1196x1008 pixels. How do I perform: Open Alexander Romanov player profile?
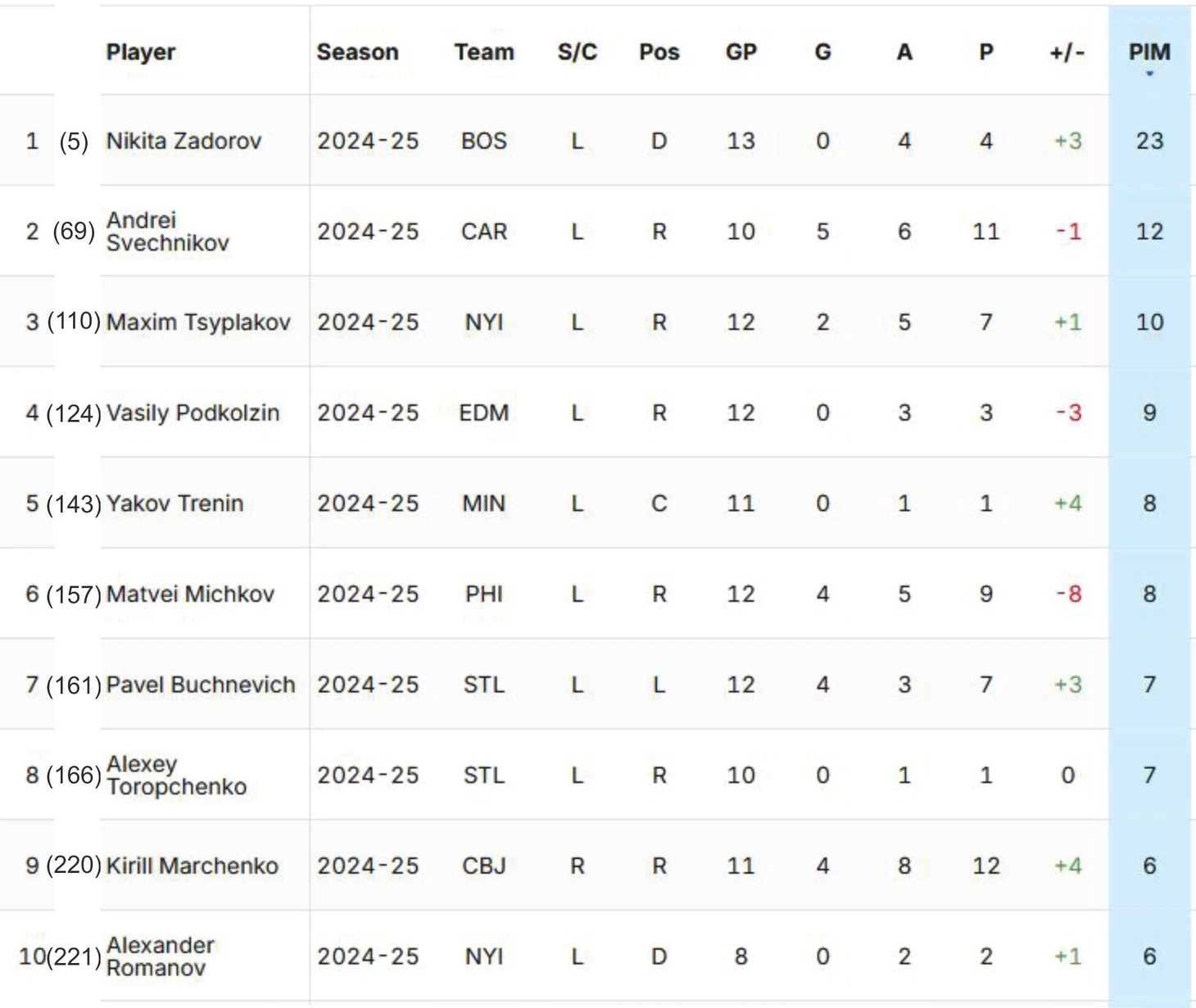coord(160,956)
